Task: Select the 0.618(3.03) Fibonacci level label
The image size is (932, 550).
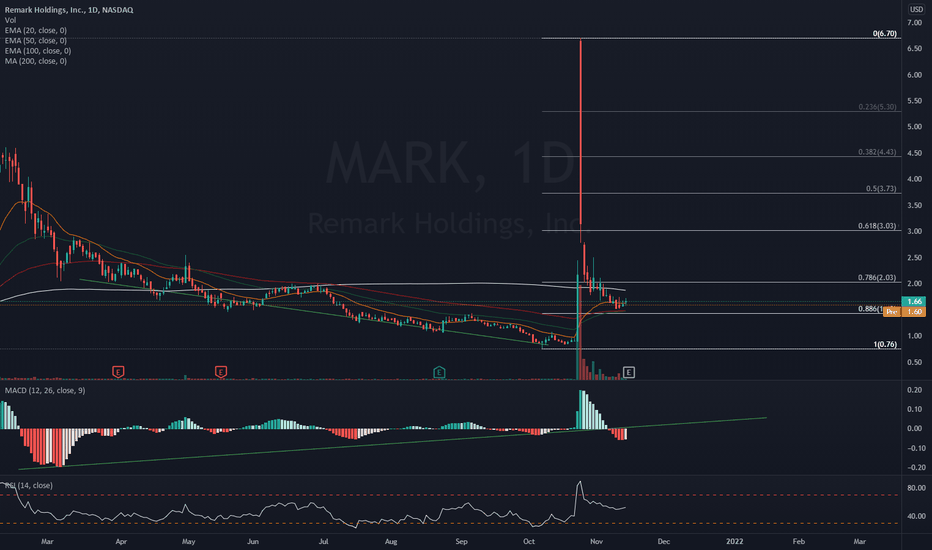Action: [x=877, y=226]
